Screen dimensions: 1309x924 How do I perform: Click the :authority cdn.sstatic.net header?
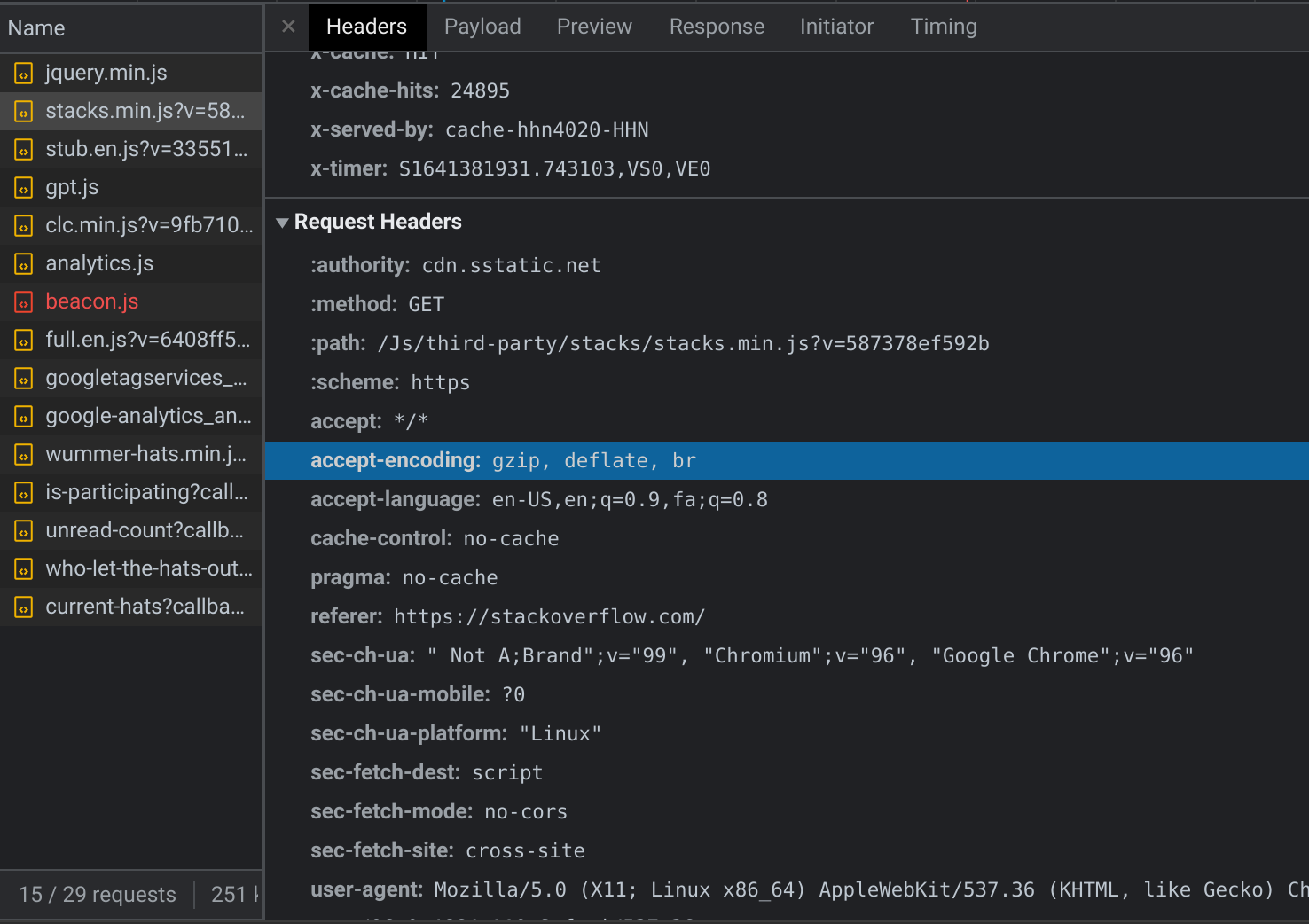[x=456, y=265]
